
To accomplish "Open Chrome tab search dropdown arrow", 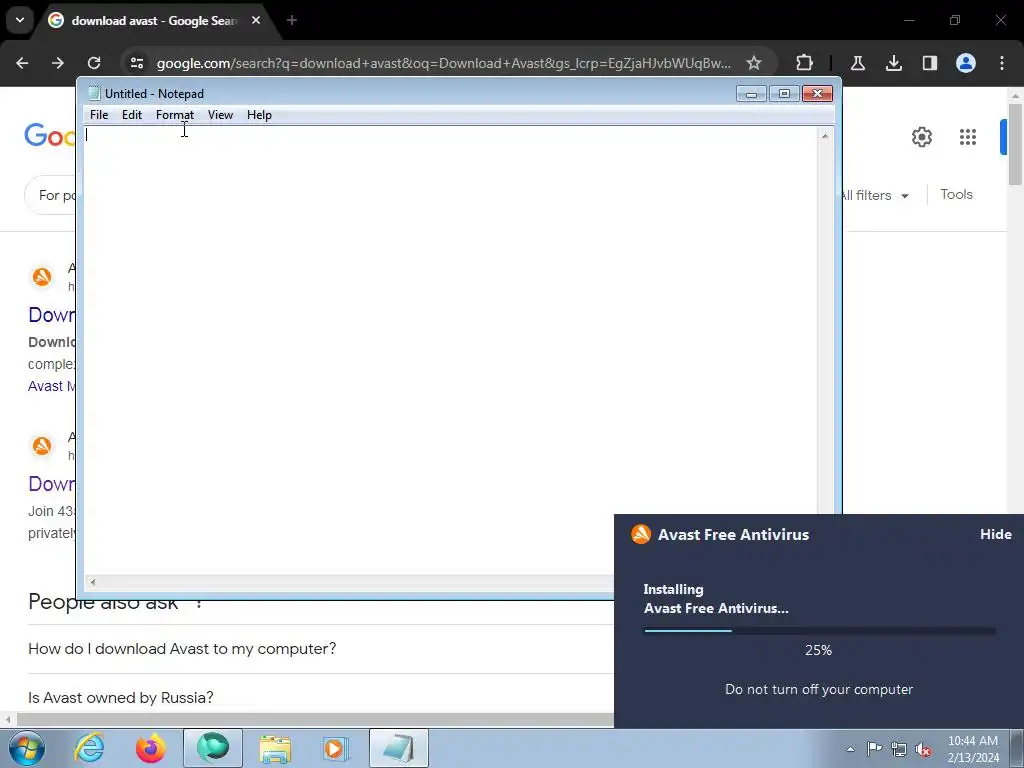I will (20, 20).
